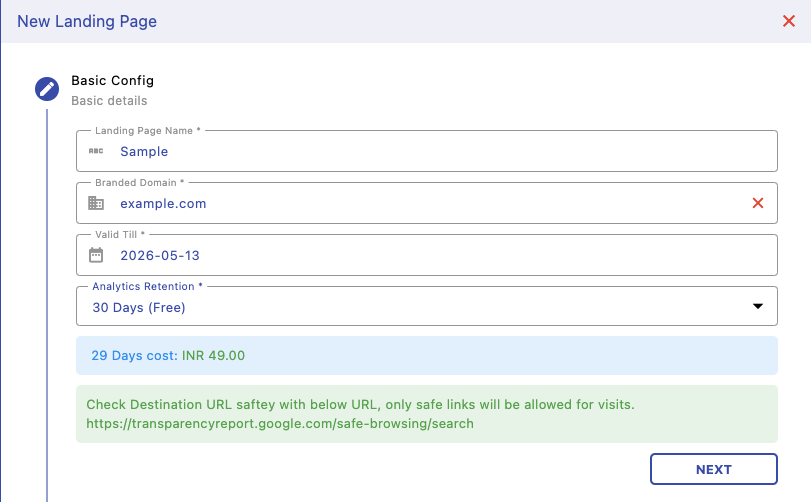
Task: Click the pencil edit step icon
Action: click(47, 89)
